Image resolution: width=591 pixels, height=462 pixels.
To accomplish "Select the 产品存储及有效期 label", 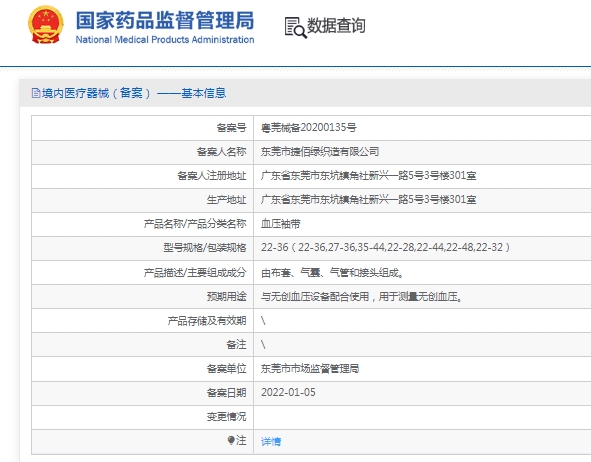I will coord(207,321).
